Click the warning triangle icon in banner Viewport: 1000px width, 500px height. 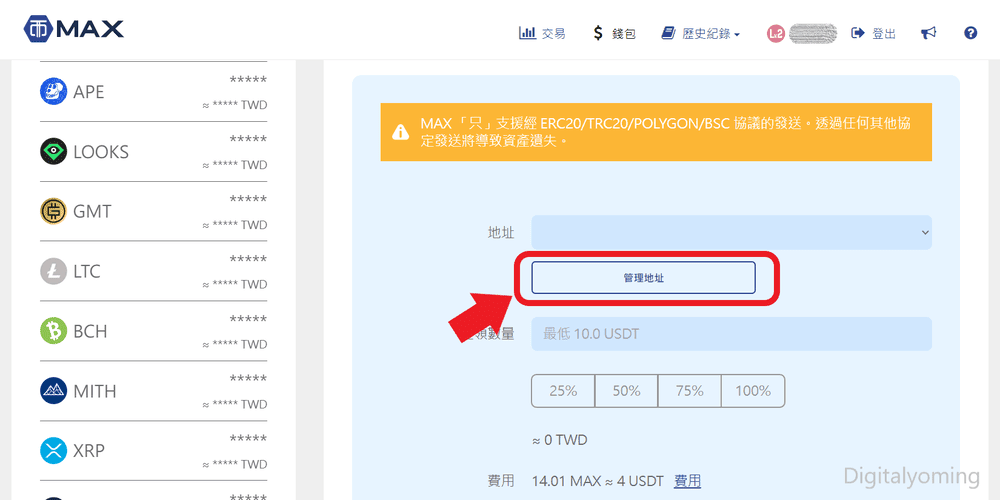click(x=401, y=132)
